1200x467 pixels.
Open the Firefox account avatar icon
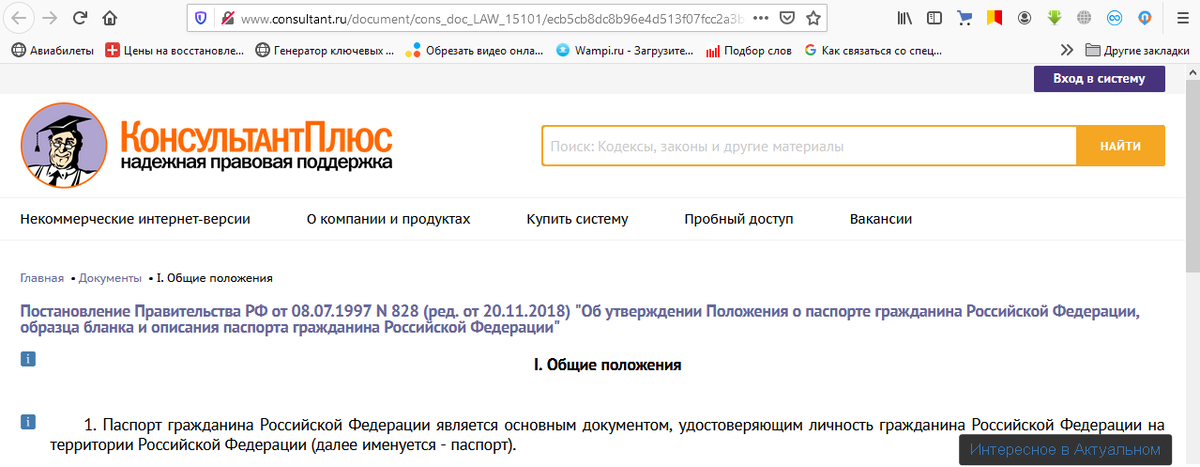(1024, 17)
